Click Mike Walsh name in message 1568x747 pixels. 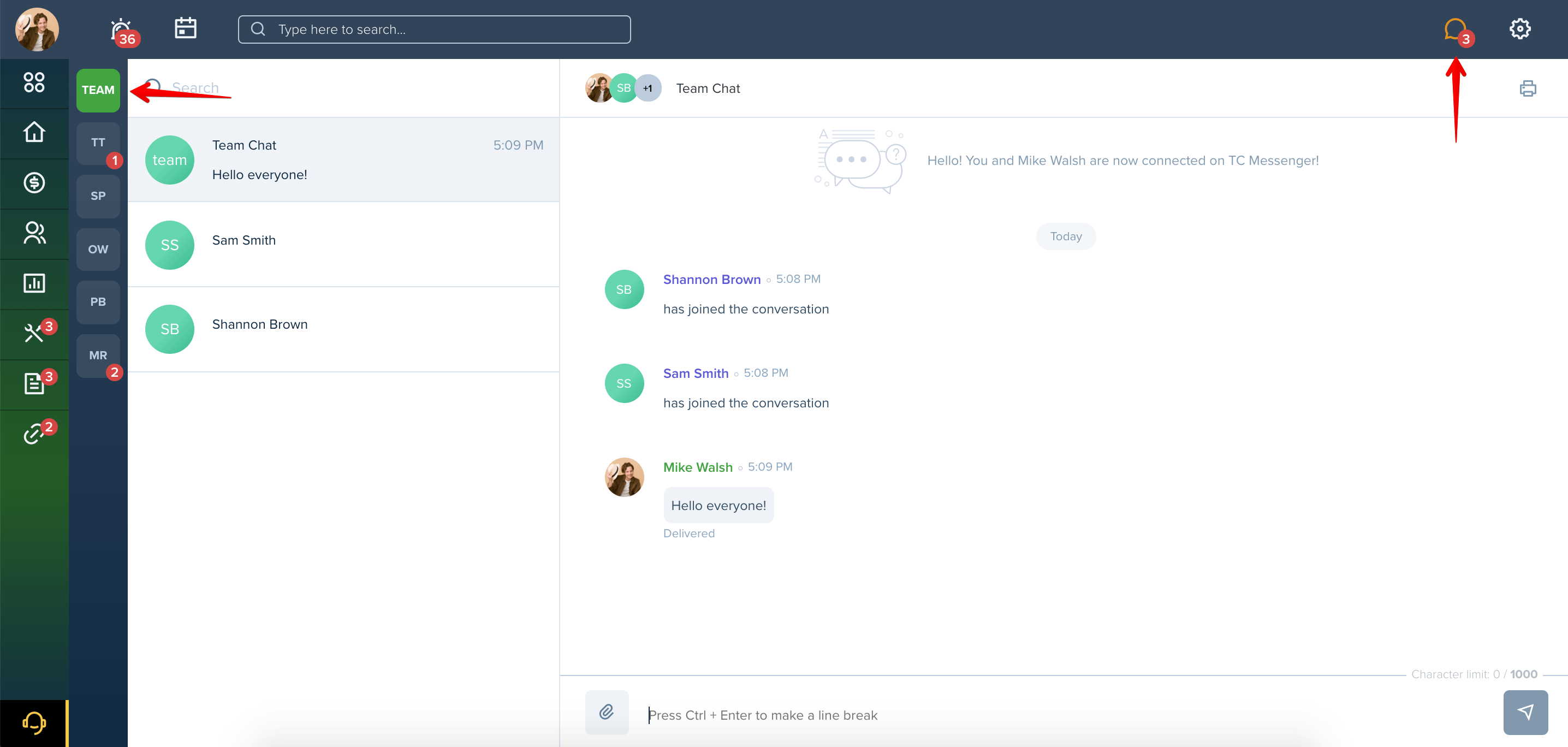point(698,467)
